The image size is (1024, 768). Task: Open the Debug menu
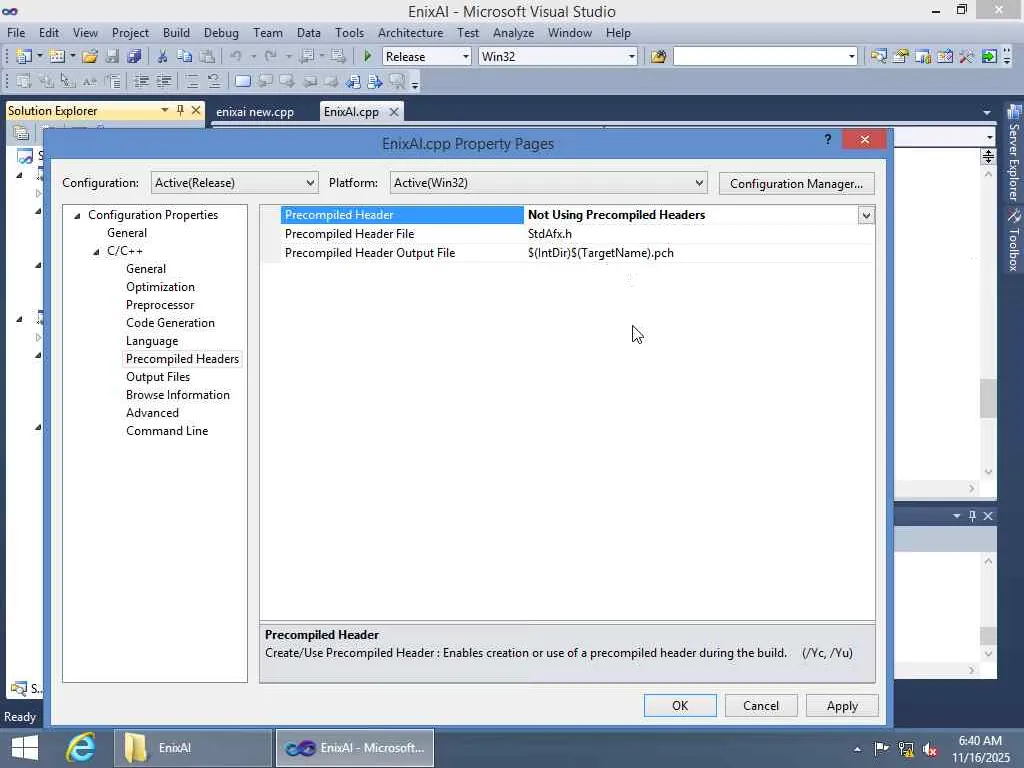[x=221, y=33]
